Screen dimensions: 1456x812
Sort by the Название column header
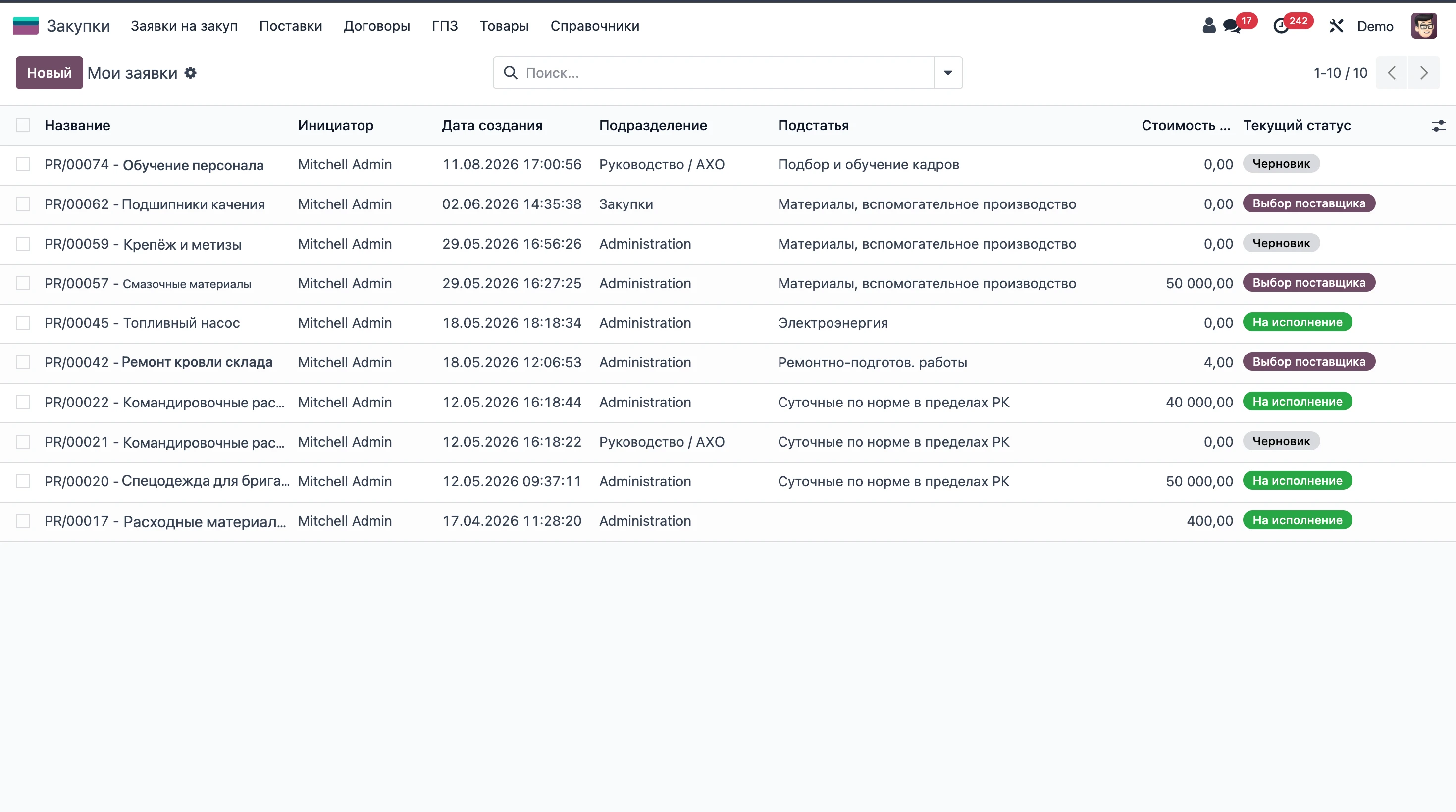click(x=77, y=125)
